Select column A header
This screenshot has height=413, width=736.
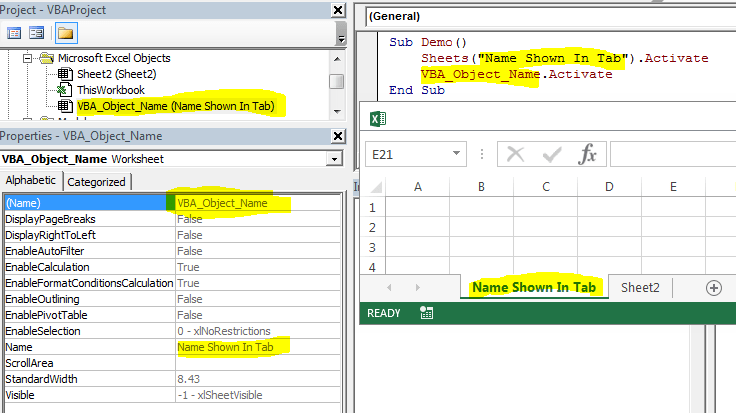(418, 187)
